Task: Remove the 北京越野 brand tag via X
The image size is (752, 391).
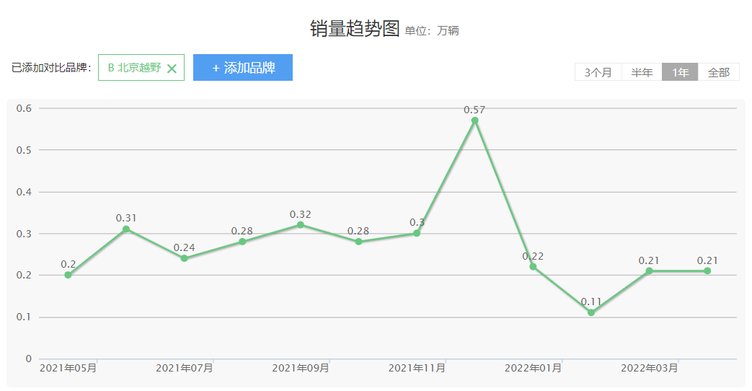Action: [172, 69]
